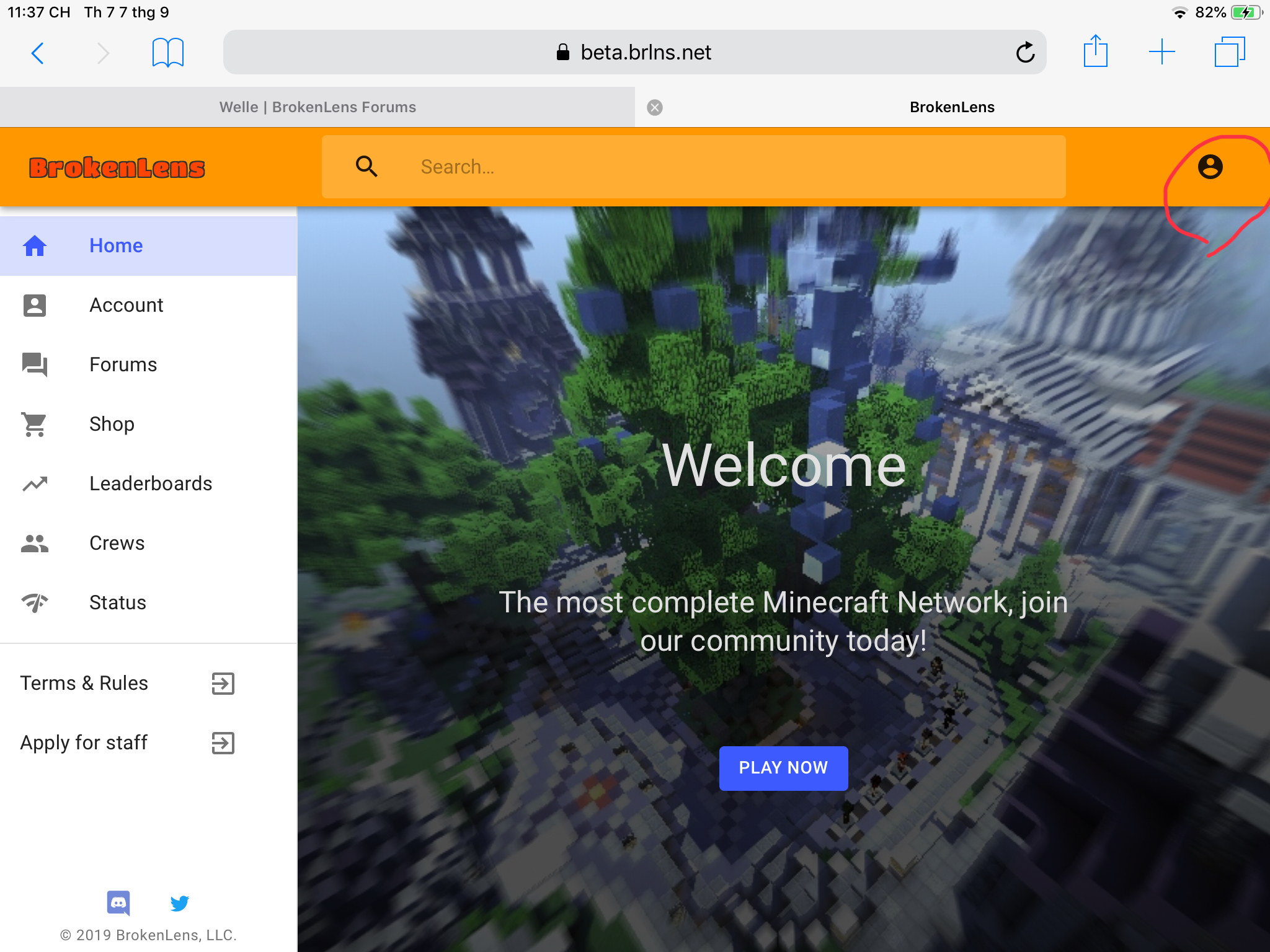Click the © 2019 BrokenLens, LLC. text
Viewport: 1270px width, 952px height.
point(148,935)
